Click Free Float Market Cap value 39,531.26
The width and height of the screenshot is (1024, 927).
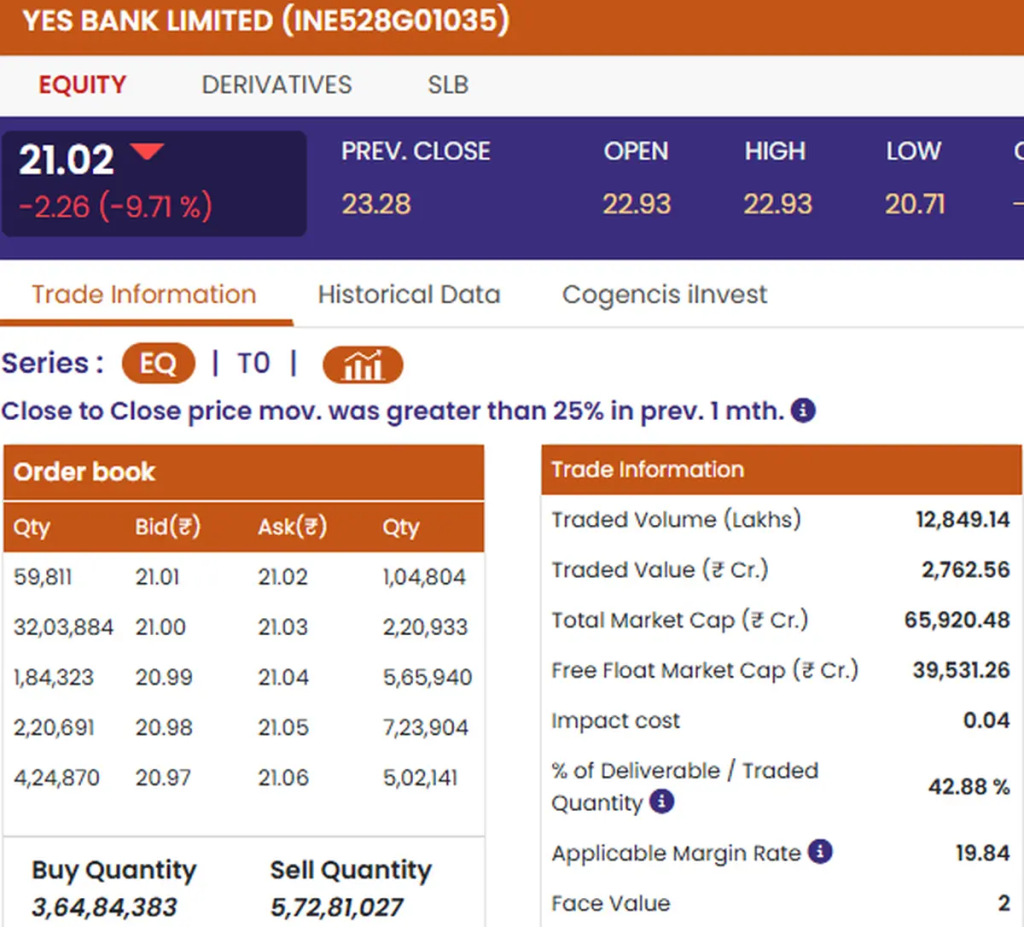point(961,670)
